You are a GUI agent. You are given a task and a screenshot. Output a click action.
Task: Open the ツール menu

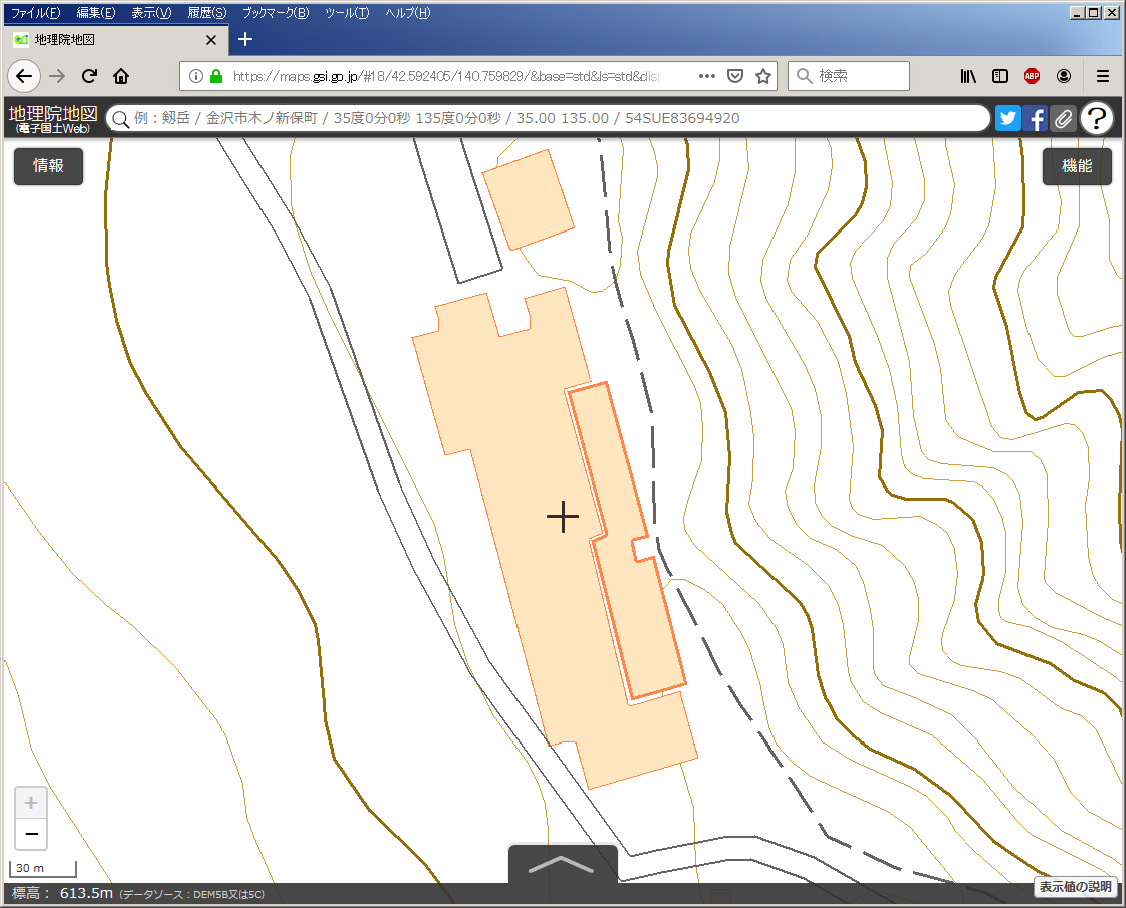(347, 13)
